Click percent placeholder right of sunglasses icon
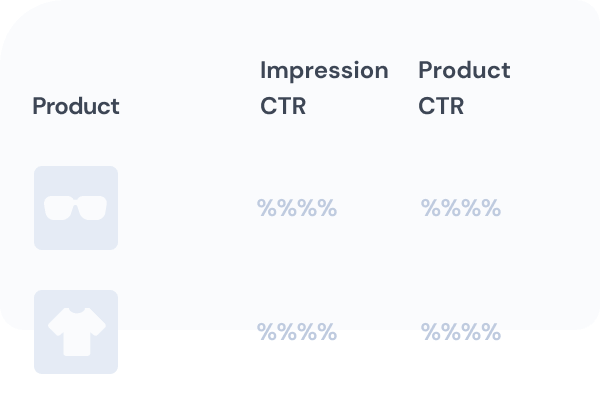 297,208
